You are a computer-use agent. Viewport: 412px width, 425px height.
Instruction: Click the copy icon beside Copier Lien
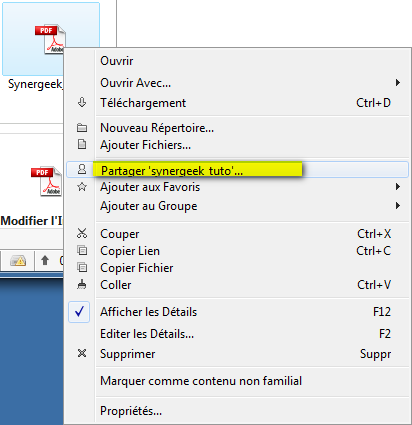point(82,250)
